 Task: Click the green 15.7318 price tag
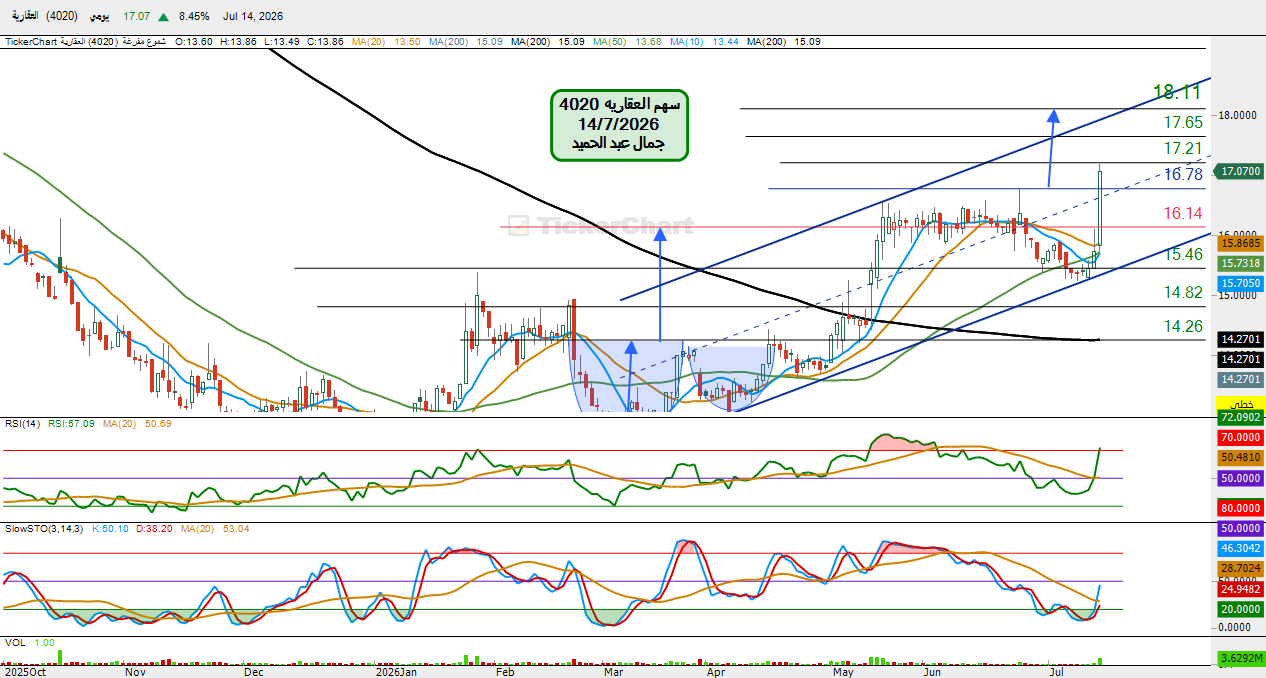[1240, 263]
